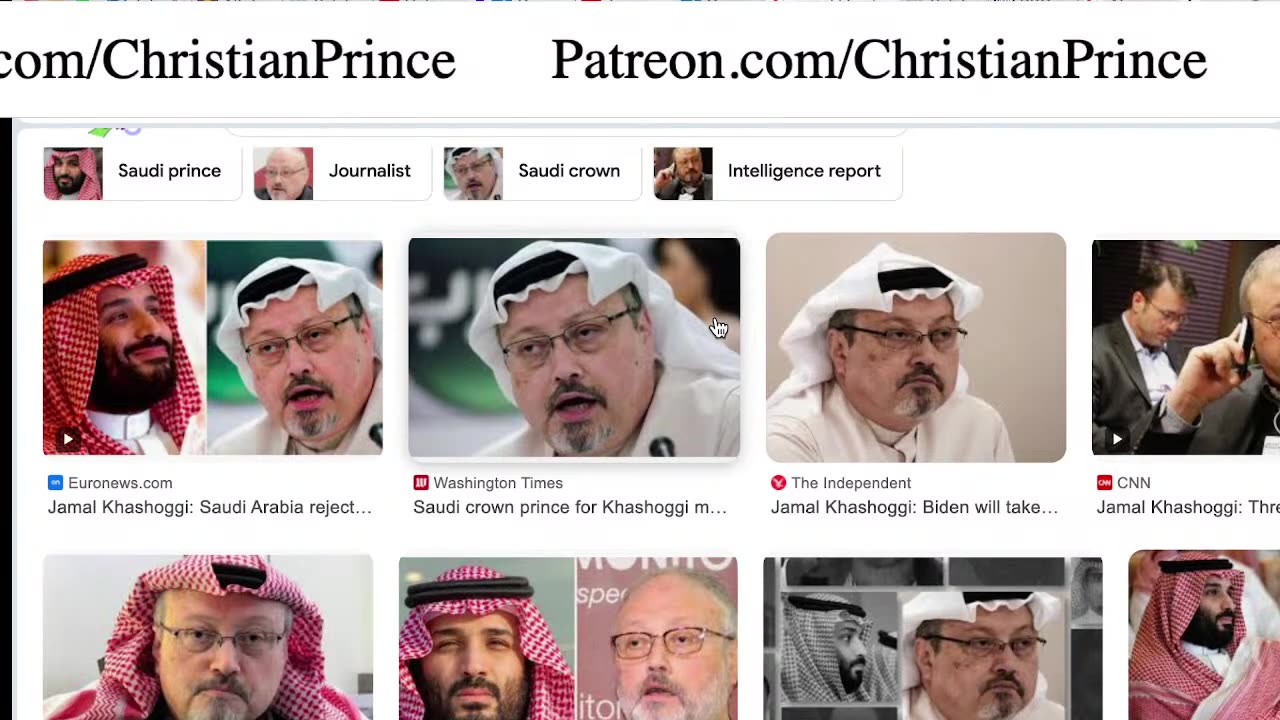Click the CNN favicon icon
Viewport: 1280px width, 720px height.
click(1104, 483)
